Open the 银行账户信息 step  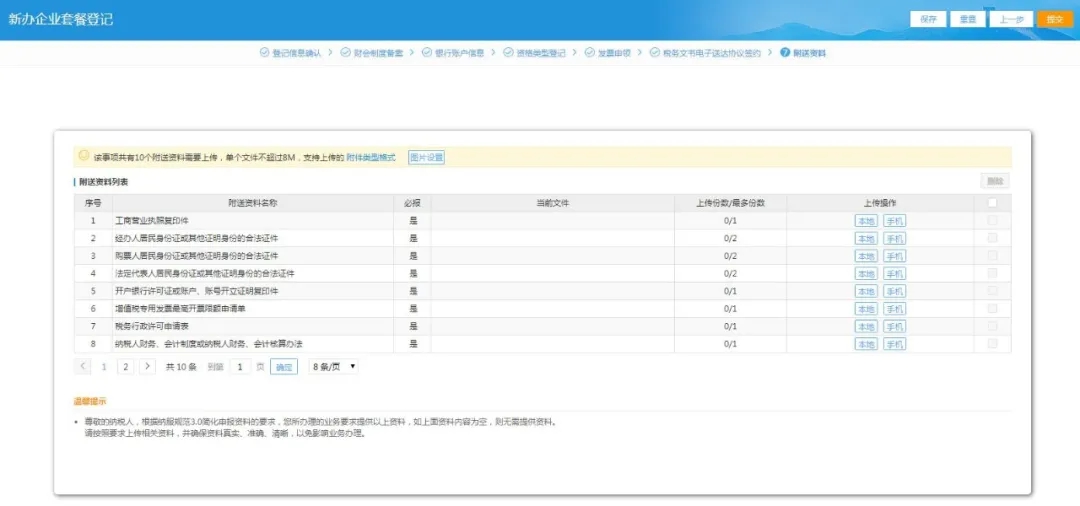coord(453,53)
